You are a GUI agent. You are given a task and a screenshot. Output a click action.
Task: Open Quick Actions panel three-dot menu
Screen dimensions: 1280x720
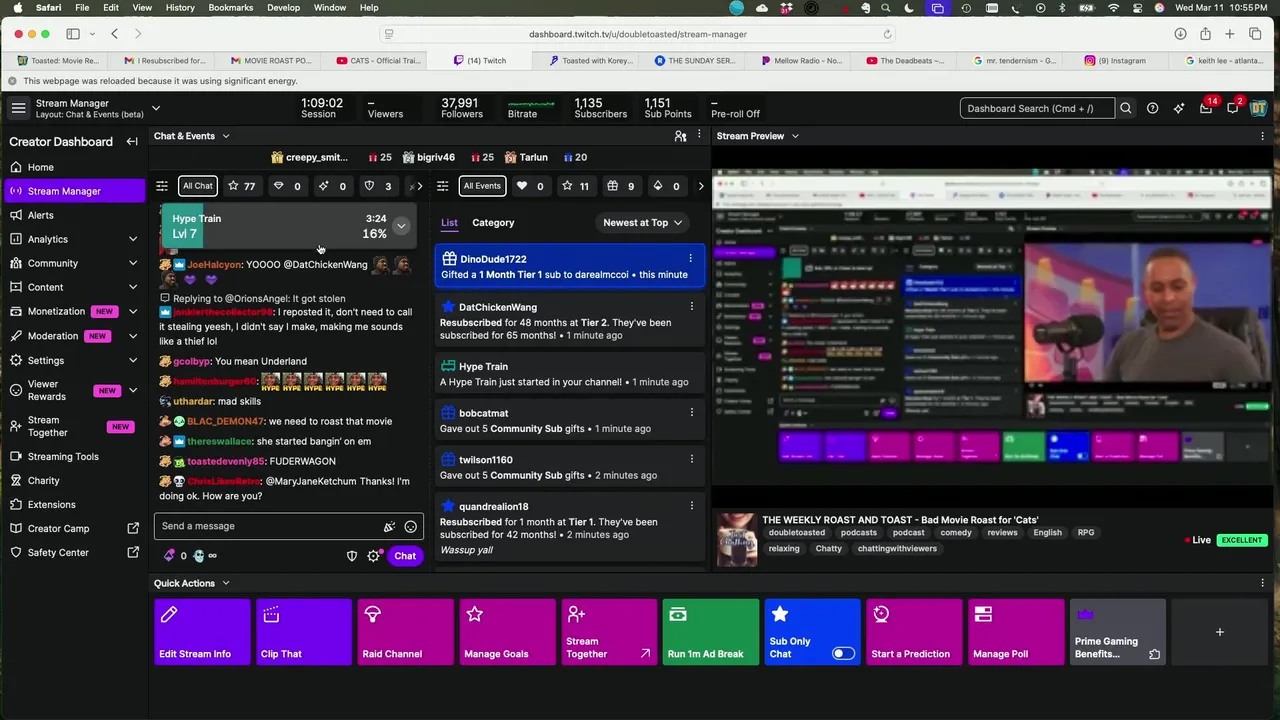[1262, 583]
